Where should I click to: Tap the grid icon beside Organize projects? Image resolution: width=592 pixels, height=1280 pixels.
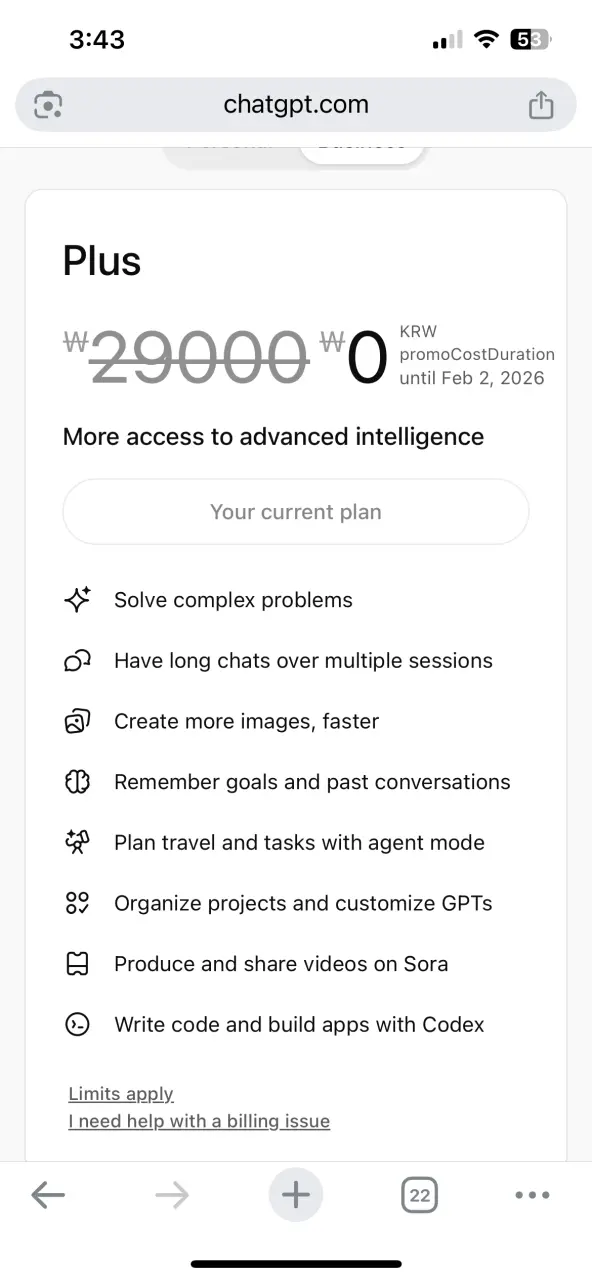pos(77,903)
